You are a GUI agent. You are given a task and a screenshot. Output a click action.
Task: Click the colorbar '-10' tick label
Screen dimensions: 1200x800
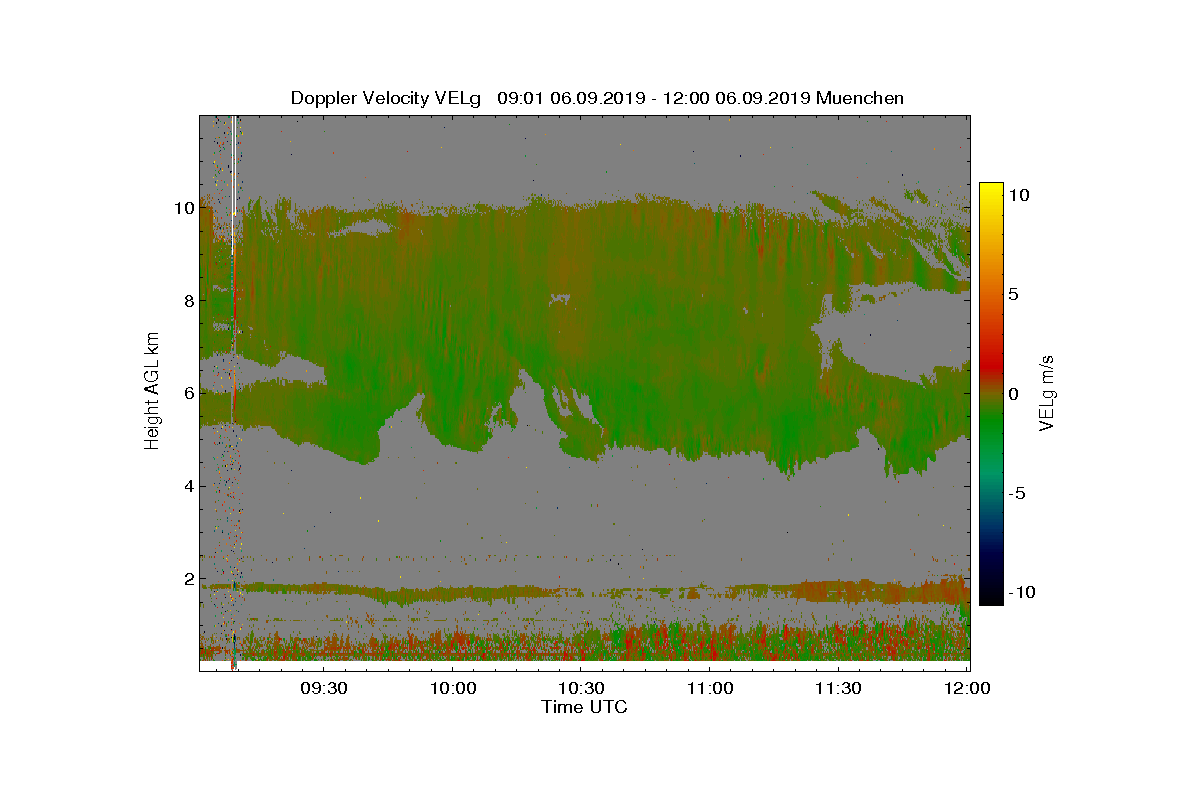click(1023, 592)
